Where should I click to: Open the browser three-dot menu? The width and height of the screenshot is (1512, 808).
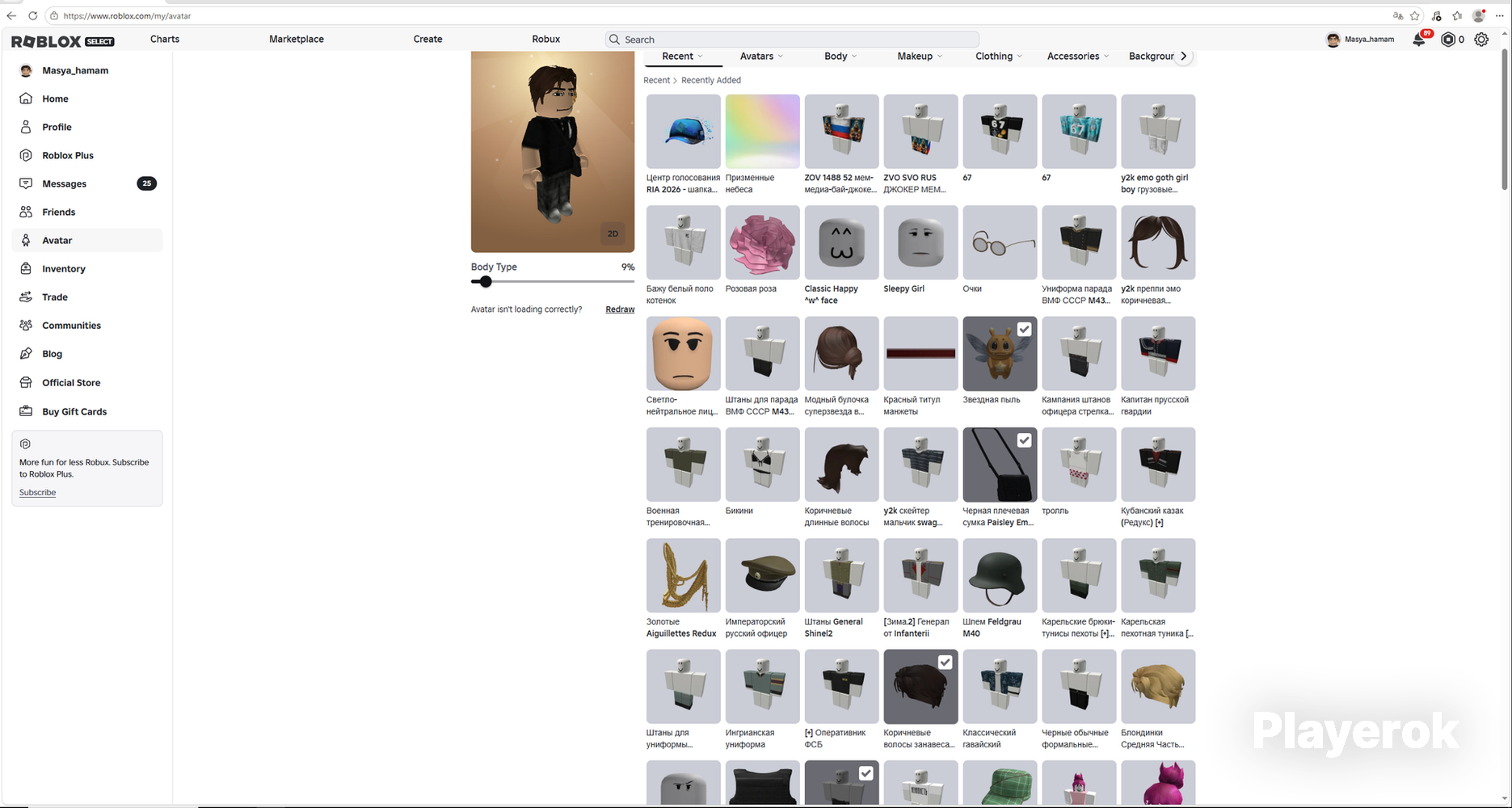[x=1500, y=15]
